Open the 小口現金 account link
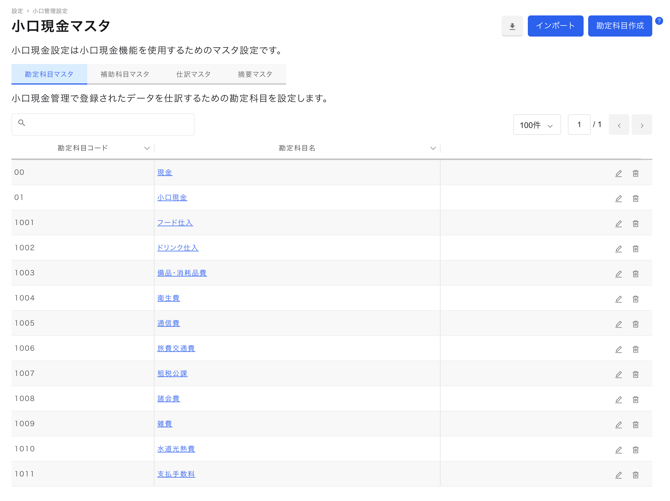 (172, 198)
